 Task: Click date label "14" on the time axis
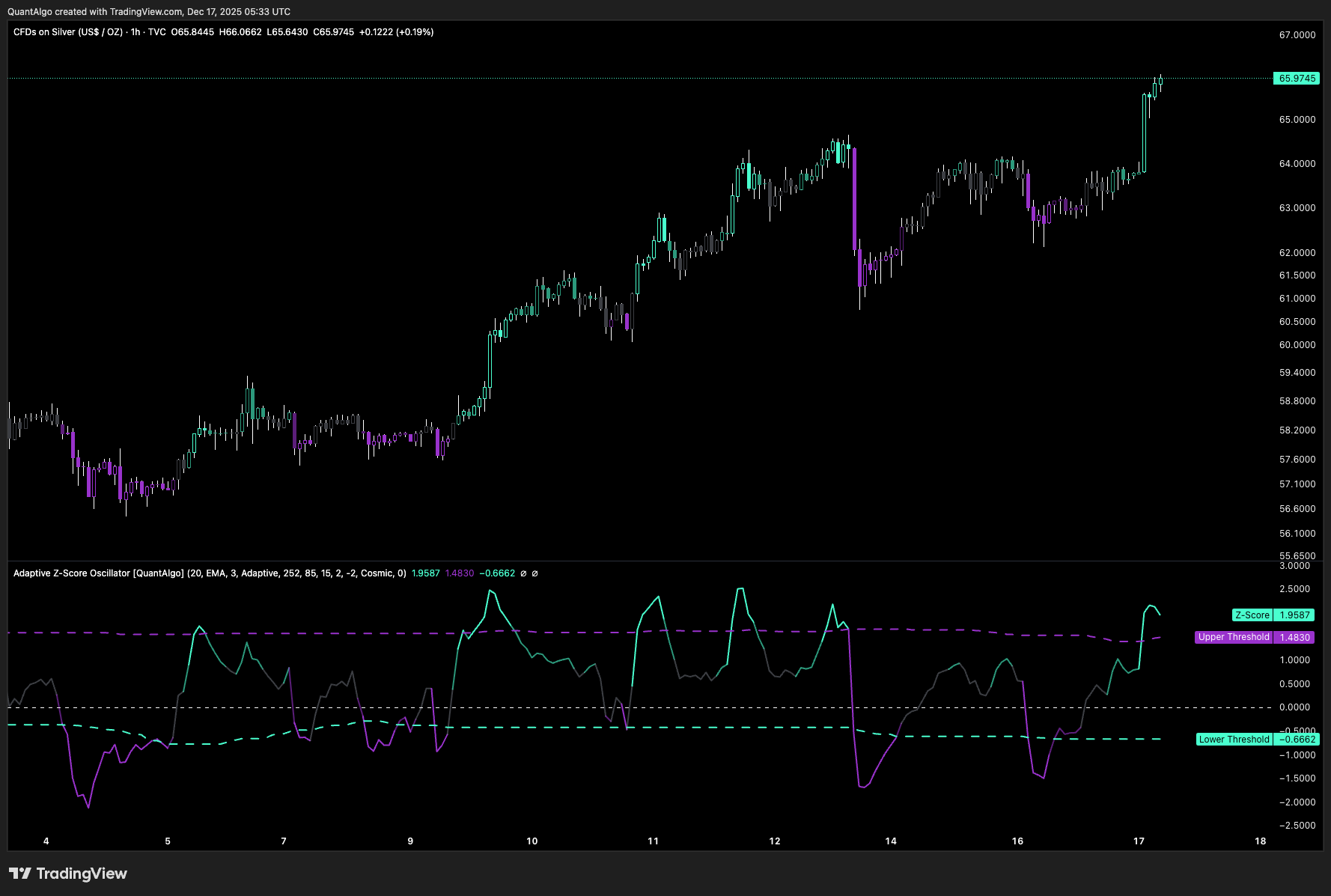[891, 841]
